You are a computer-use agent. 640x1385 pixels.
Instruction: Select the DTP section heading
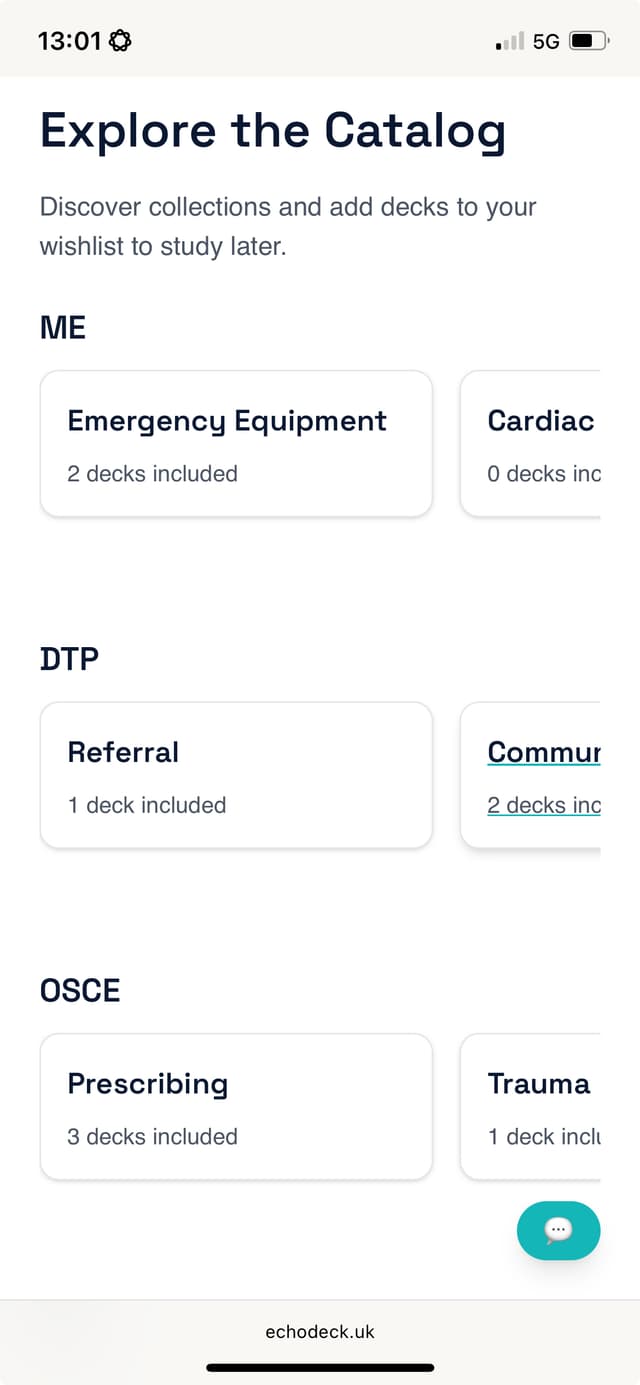pos(69,659)
